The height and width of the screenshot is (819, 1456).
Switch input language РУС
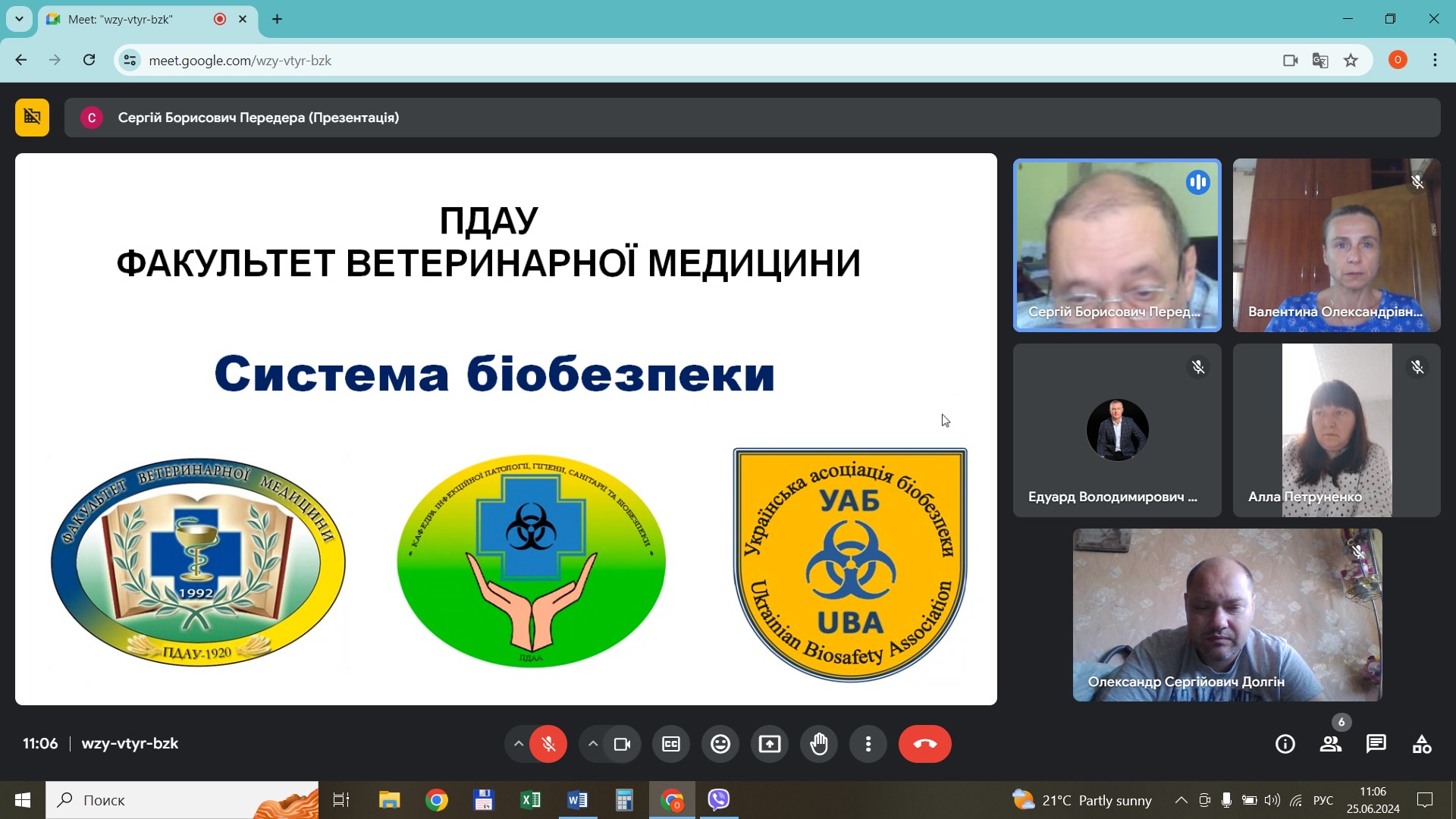pyautogui.click(x=1323, y=800)
